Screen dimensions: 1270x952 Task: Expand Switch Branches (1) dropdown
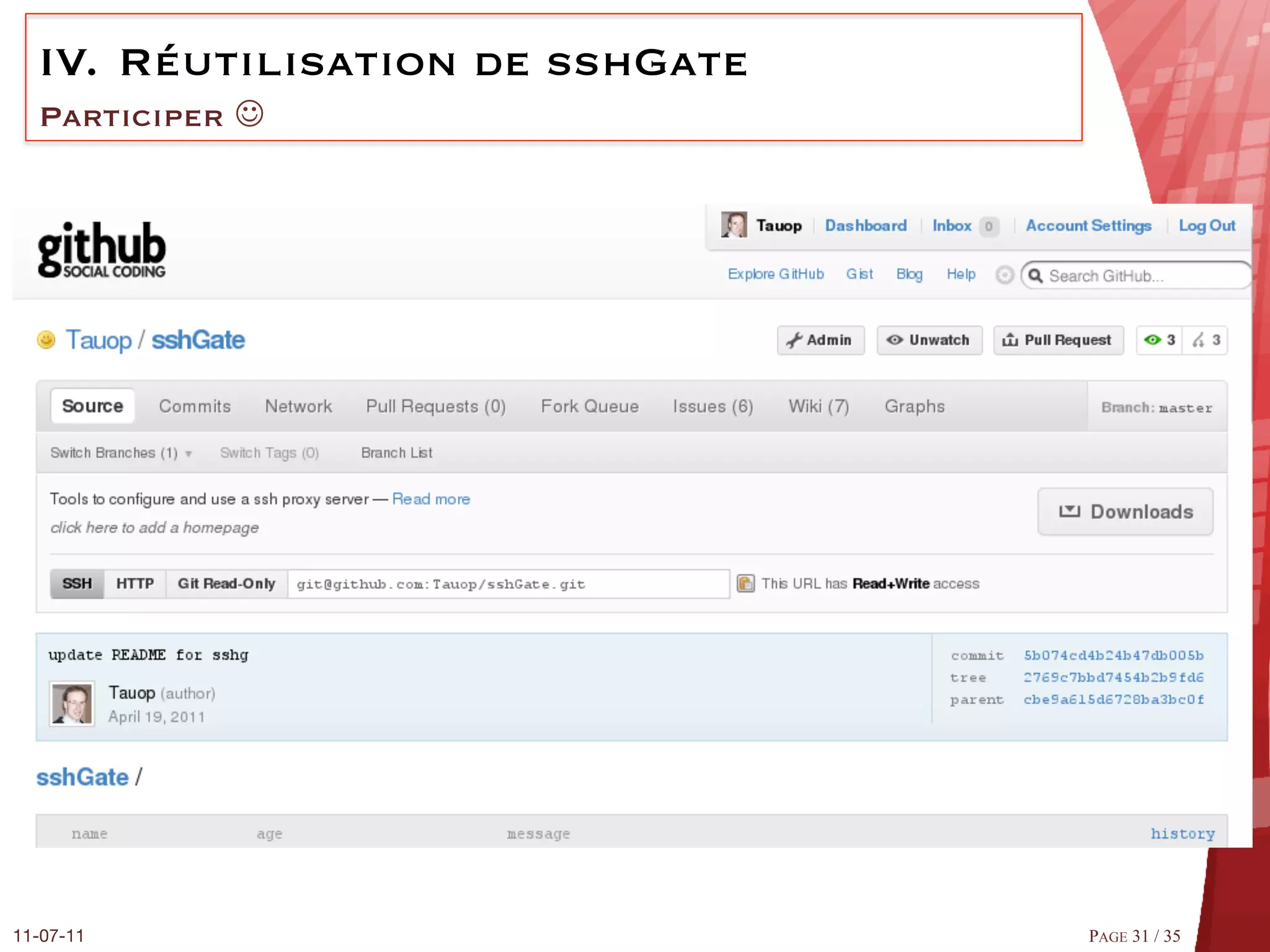point(121,453)
